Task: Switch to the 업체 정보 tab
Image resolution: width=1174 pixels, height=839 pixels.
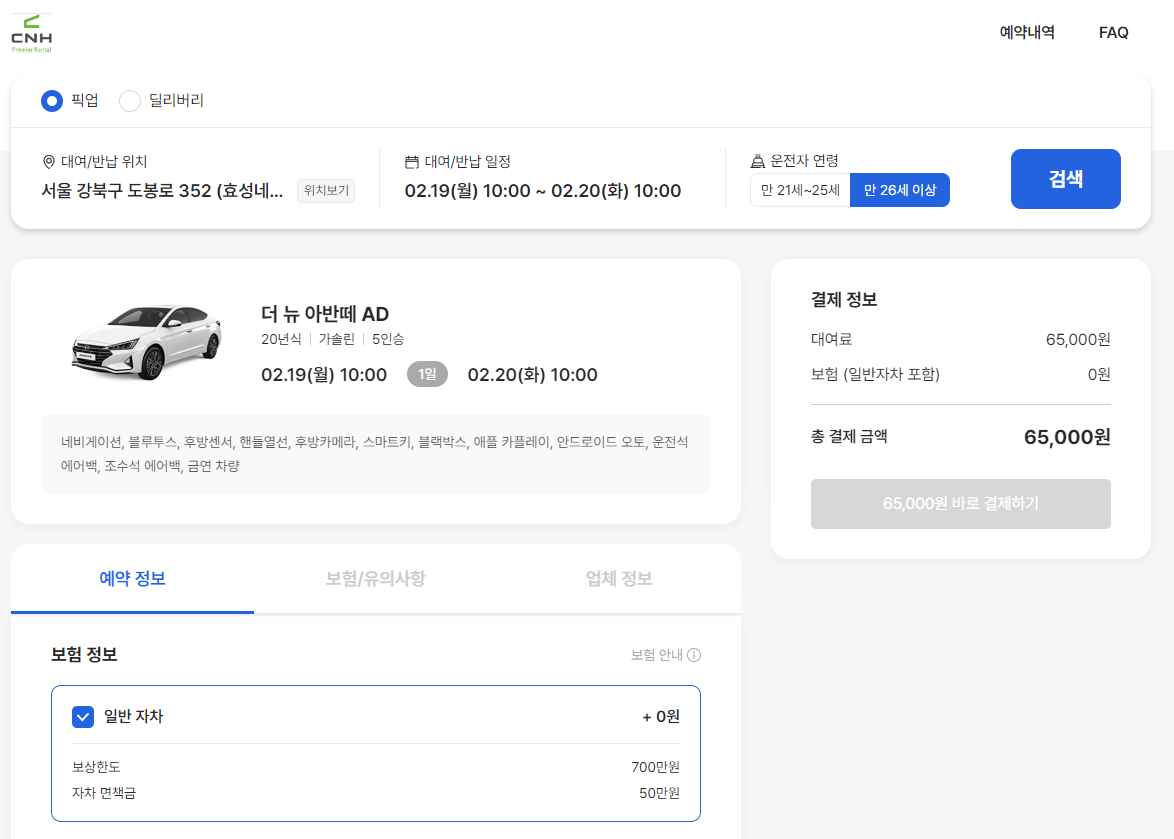Action: point(619,579)
